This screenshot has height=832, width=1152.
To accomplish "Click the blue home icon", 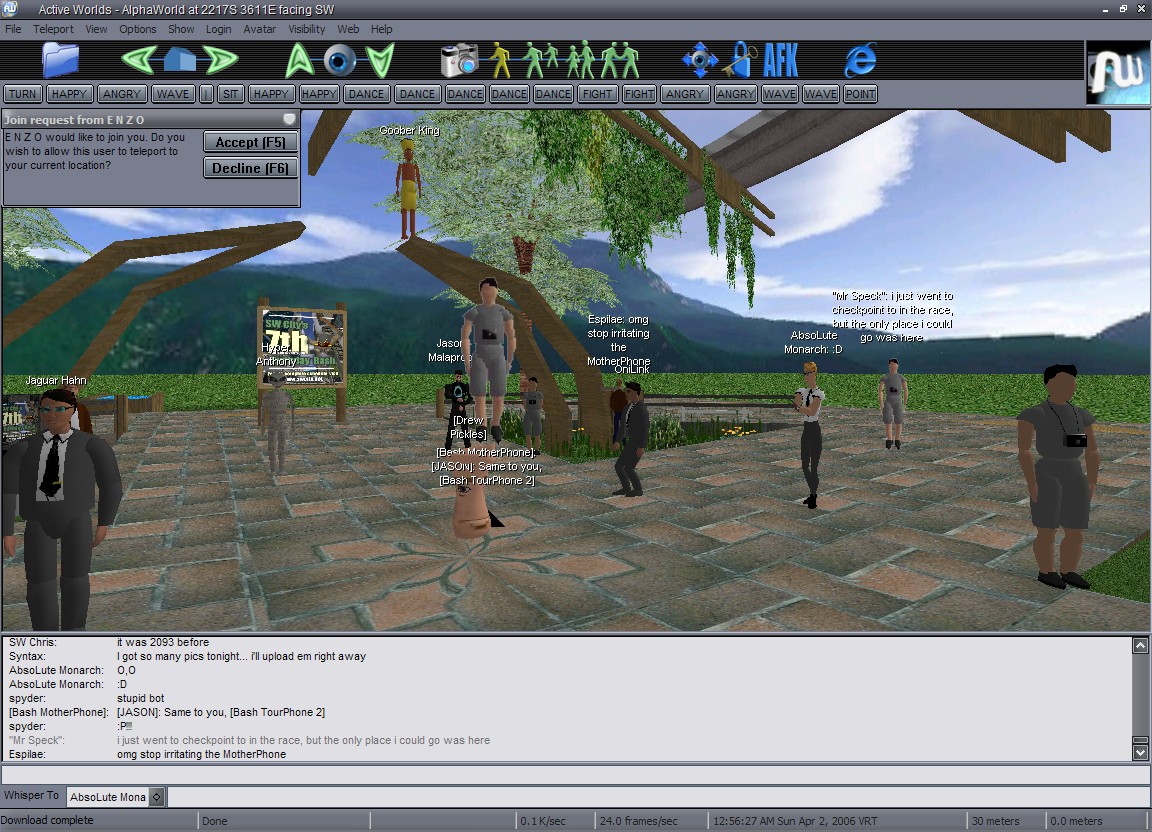I will point(180,60).
